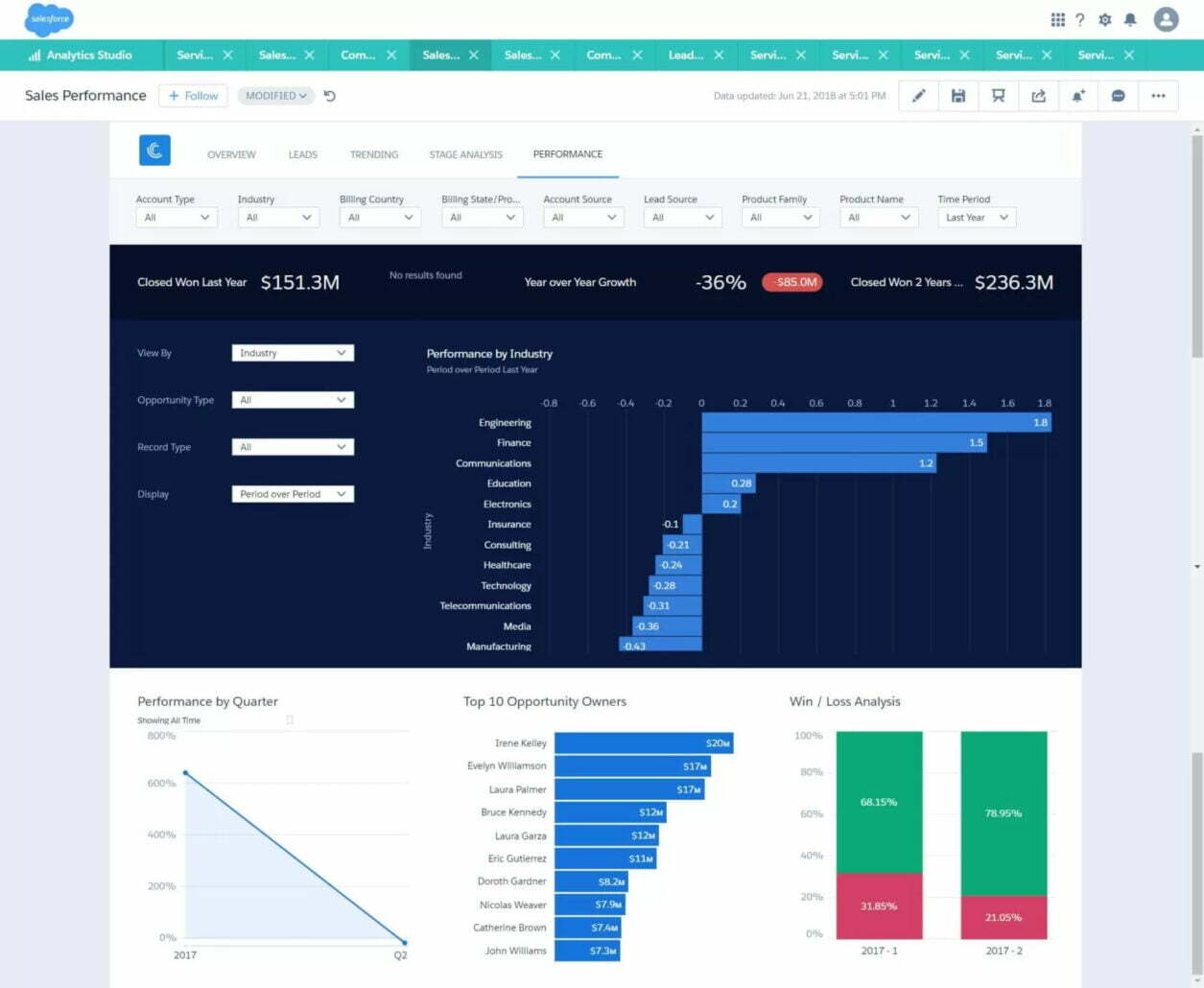The width and height of the screenshot is (1204, 988).
Task: Switch to the Stage Analysis tab
Action: (x=465, y=154)
